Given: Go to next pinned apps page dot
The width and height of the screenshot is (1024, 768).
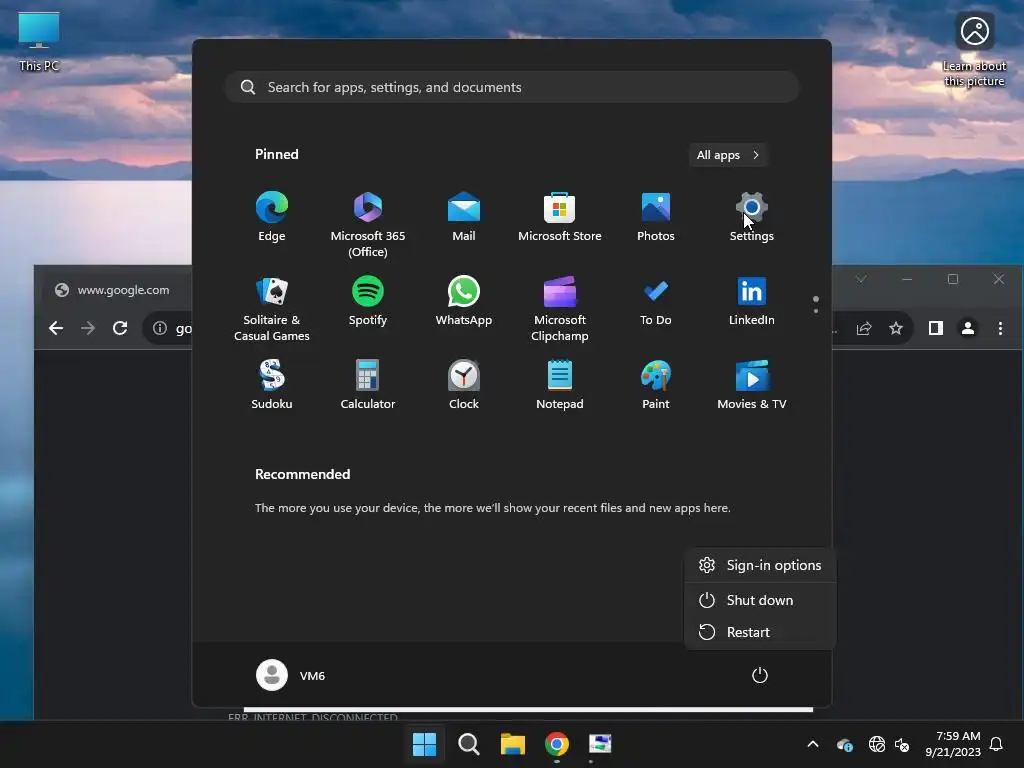Looking at the screenshot, I should pyautogui.click(x=816, y=311).
